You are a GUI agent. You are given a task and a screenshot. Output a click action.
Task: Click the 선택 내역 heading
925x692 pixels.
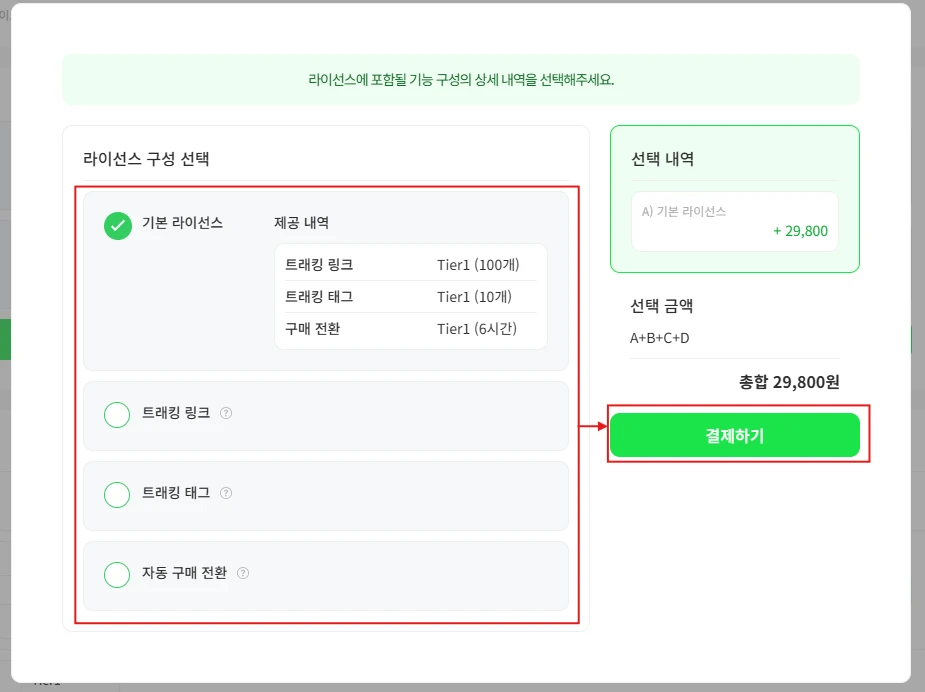click(662, 159)
